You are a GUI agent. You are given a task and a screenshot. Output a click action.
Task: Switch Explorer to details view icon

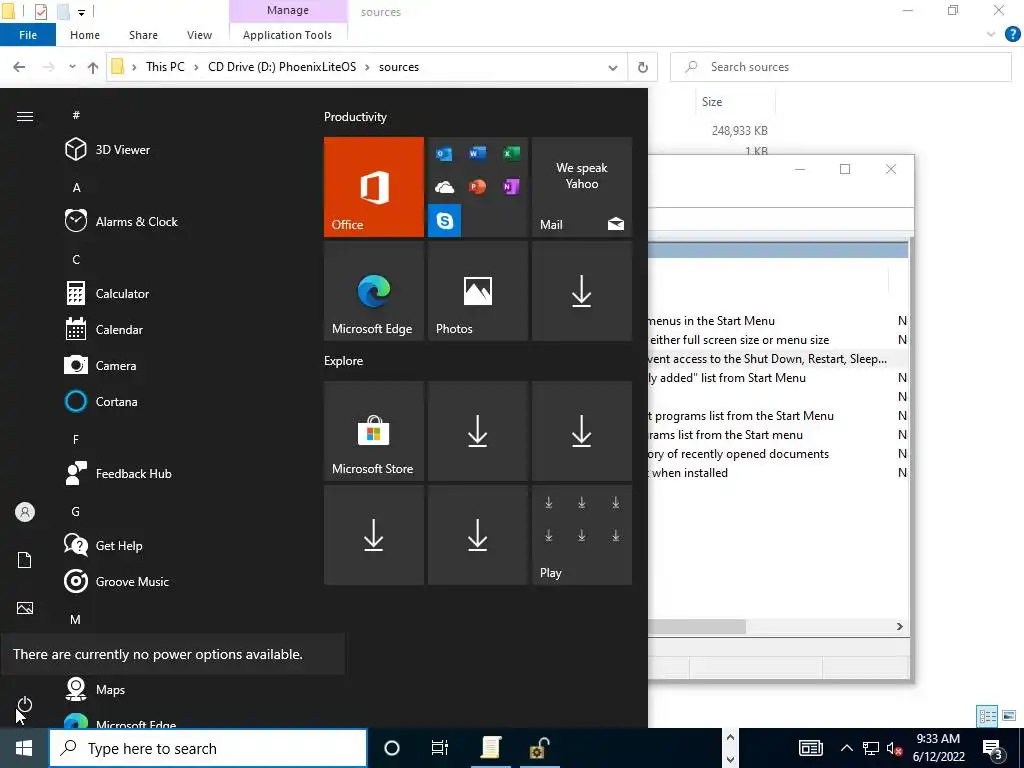coord(987,716)
